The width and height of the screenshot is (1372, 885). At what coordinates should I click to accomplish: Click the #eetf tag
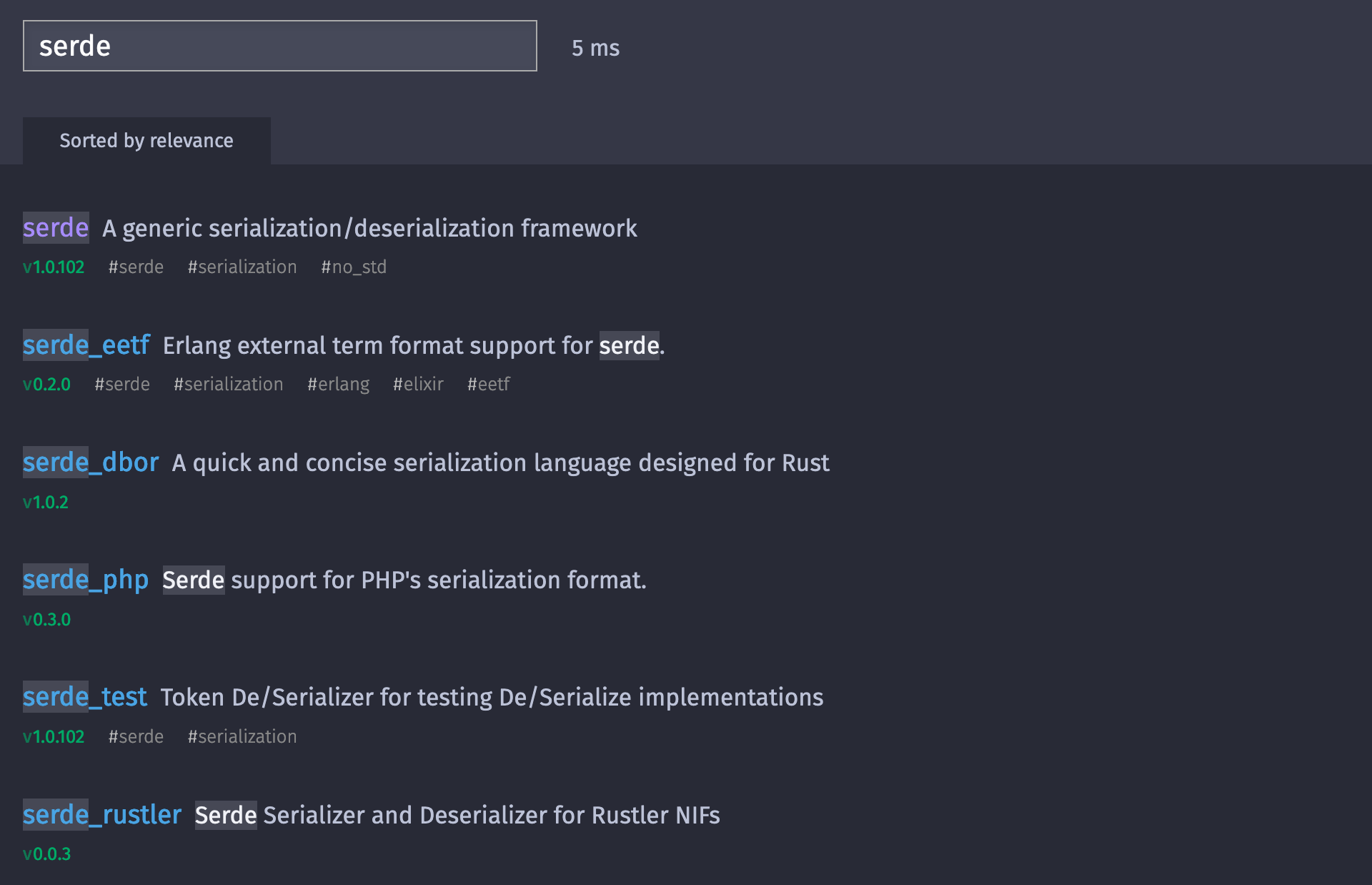tap(489, 385)
